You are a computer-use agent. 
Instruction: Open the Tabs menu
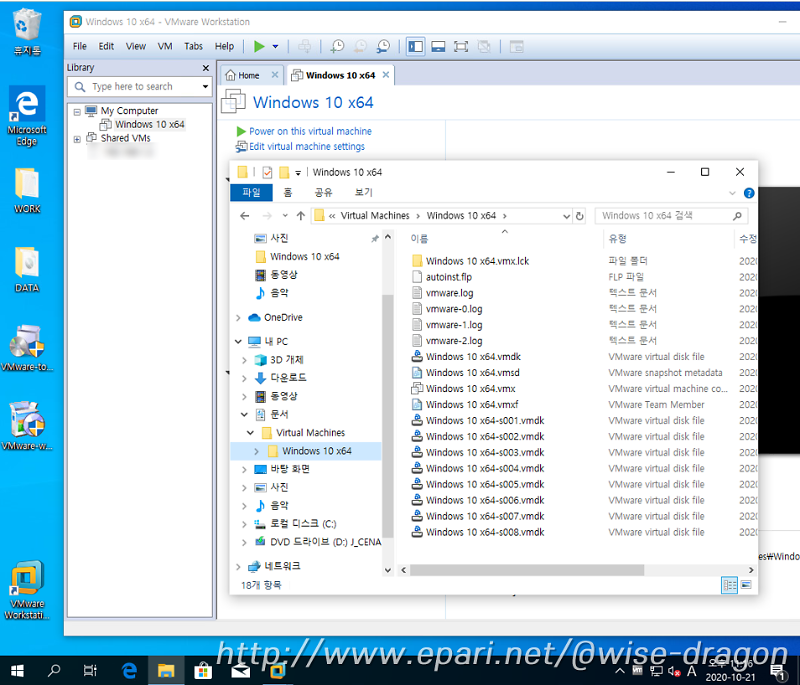[193, 46]
